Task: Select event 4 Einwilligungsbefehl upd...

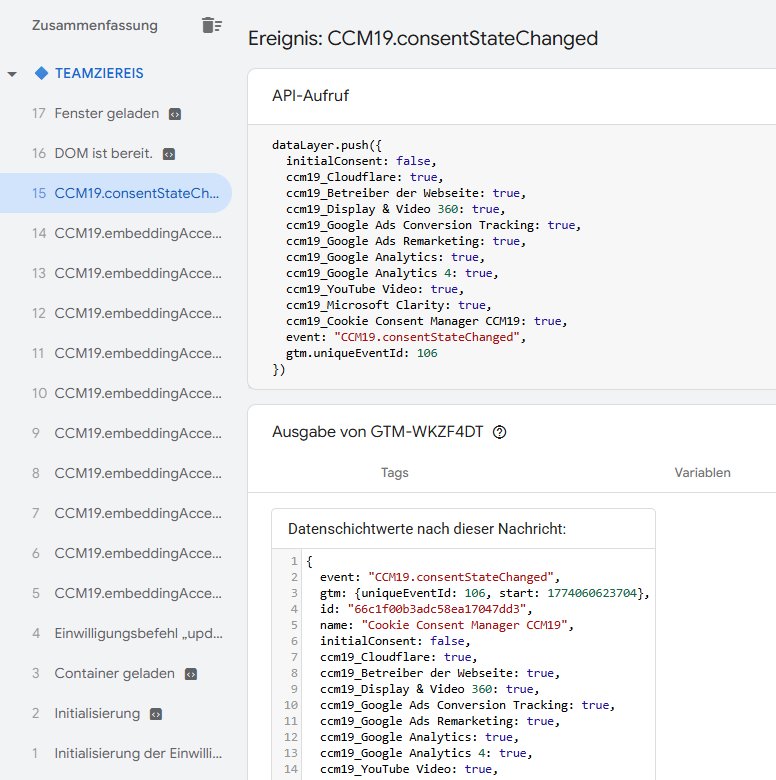Action: click(x=116, y=633)
